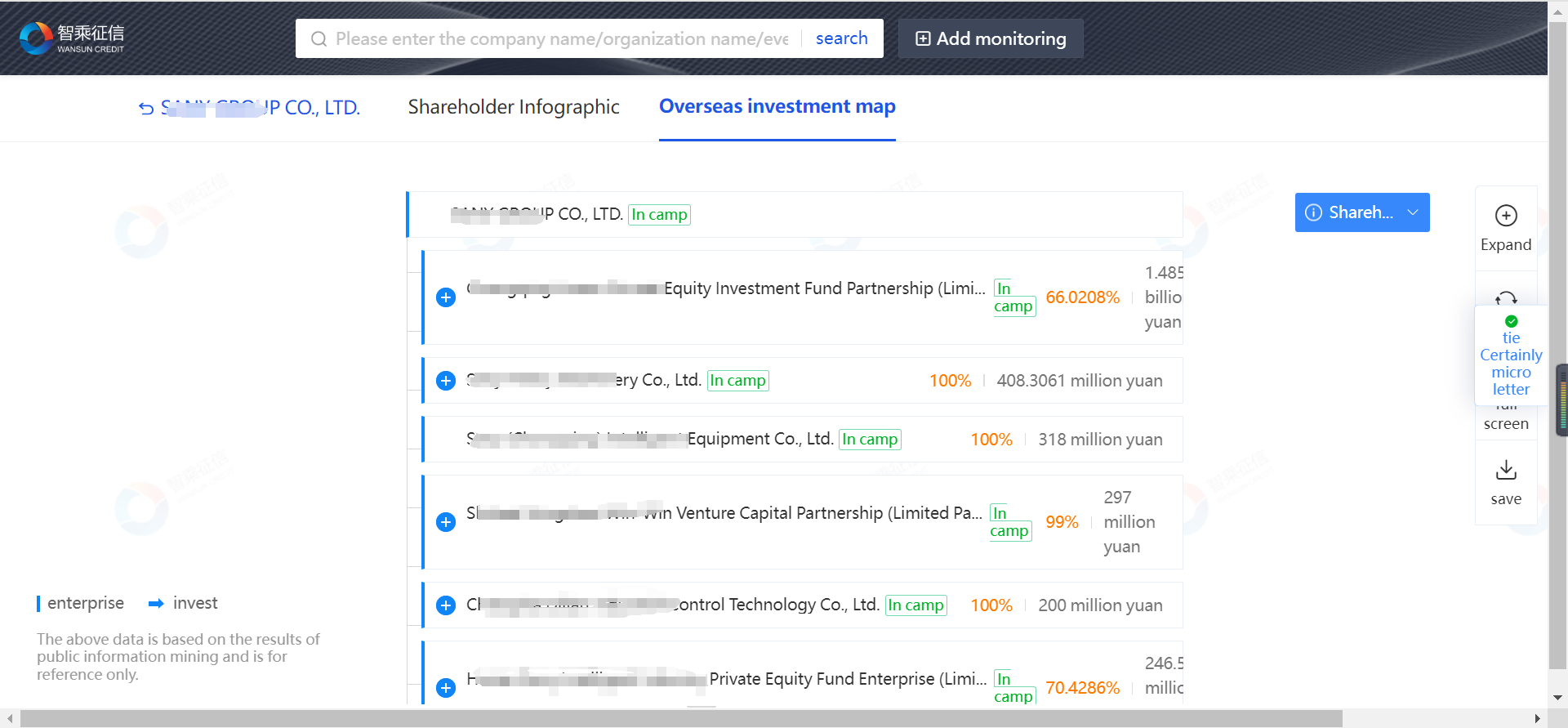
Task: Click the Expand plus-circle icon
Action: coord(1506,216)
